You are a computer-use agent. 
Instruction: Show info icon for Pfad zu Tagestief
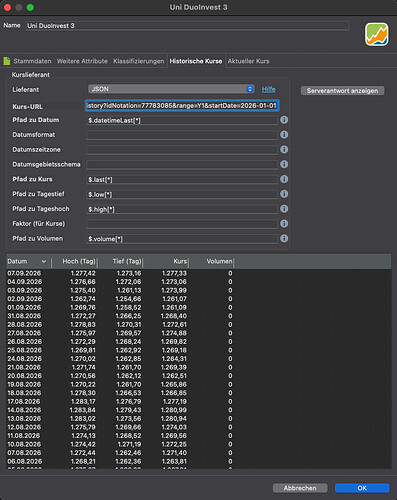(284, 194)
